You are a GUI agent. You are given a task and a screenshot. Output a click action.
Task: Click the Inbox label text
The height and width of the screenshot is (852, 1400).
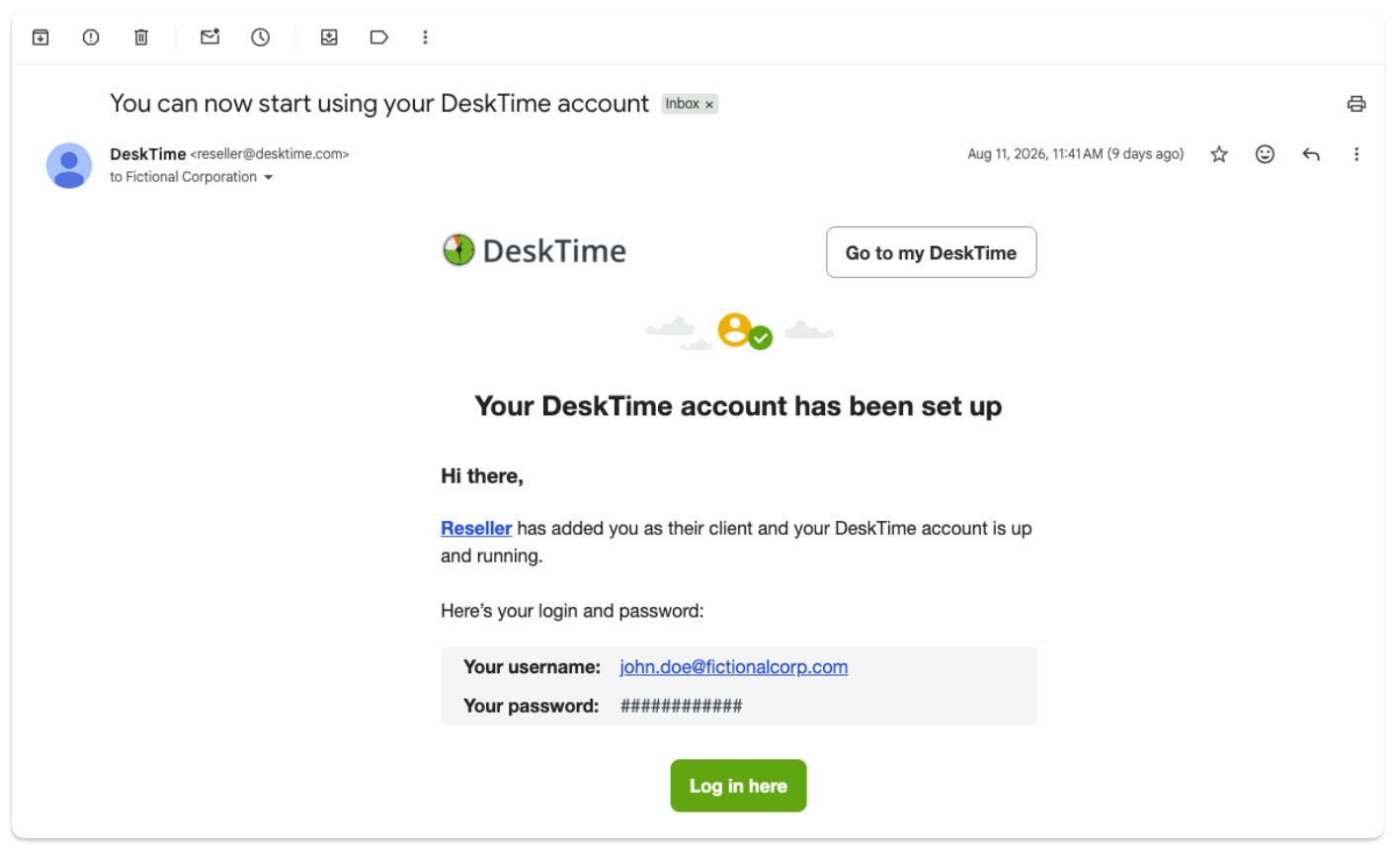(682, 104)
